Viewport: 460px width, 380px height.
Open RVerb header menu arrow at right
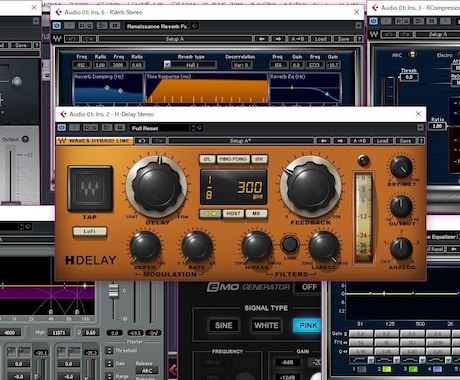coord(358,26)
